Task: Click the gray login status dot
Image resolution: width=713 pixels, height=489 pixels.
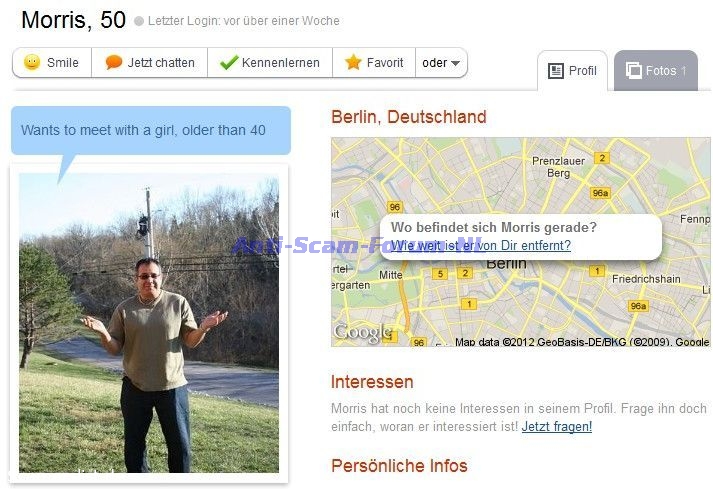Action: [x=139, y=21]
